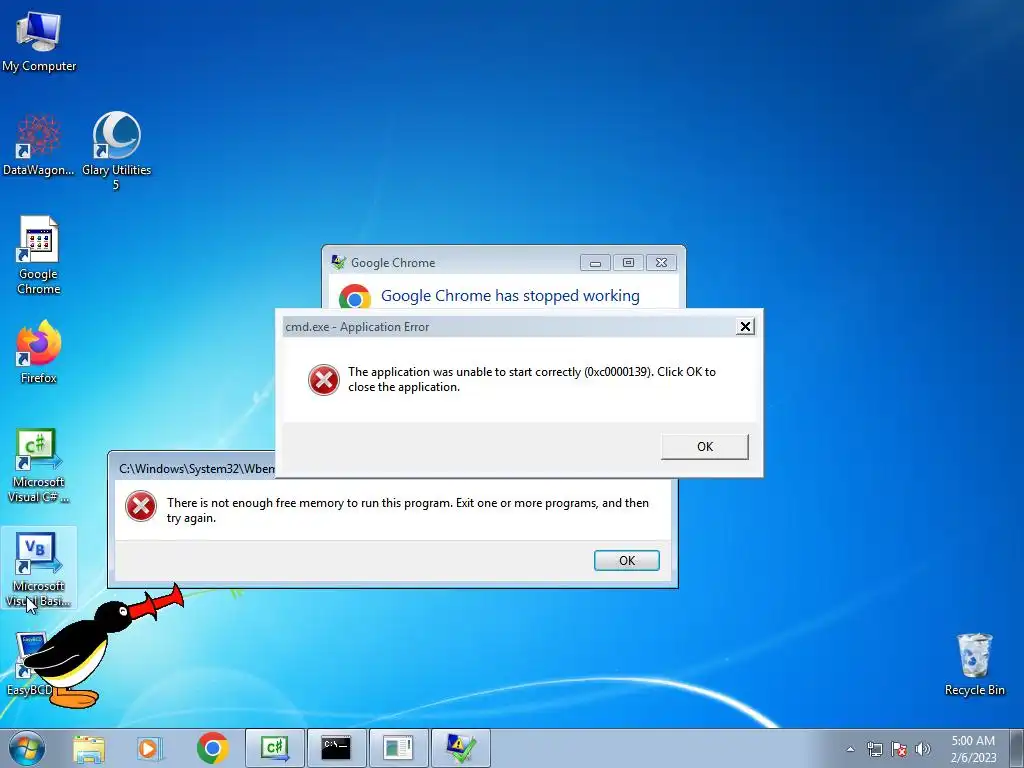The image size is (1024, 768).
Task: Maximize the Google Chrome crash window
Action: (628, 263)
